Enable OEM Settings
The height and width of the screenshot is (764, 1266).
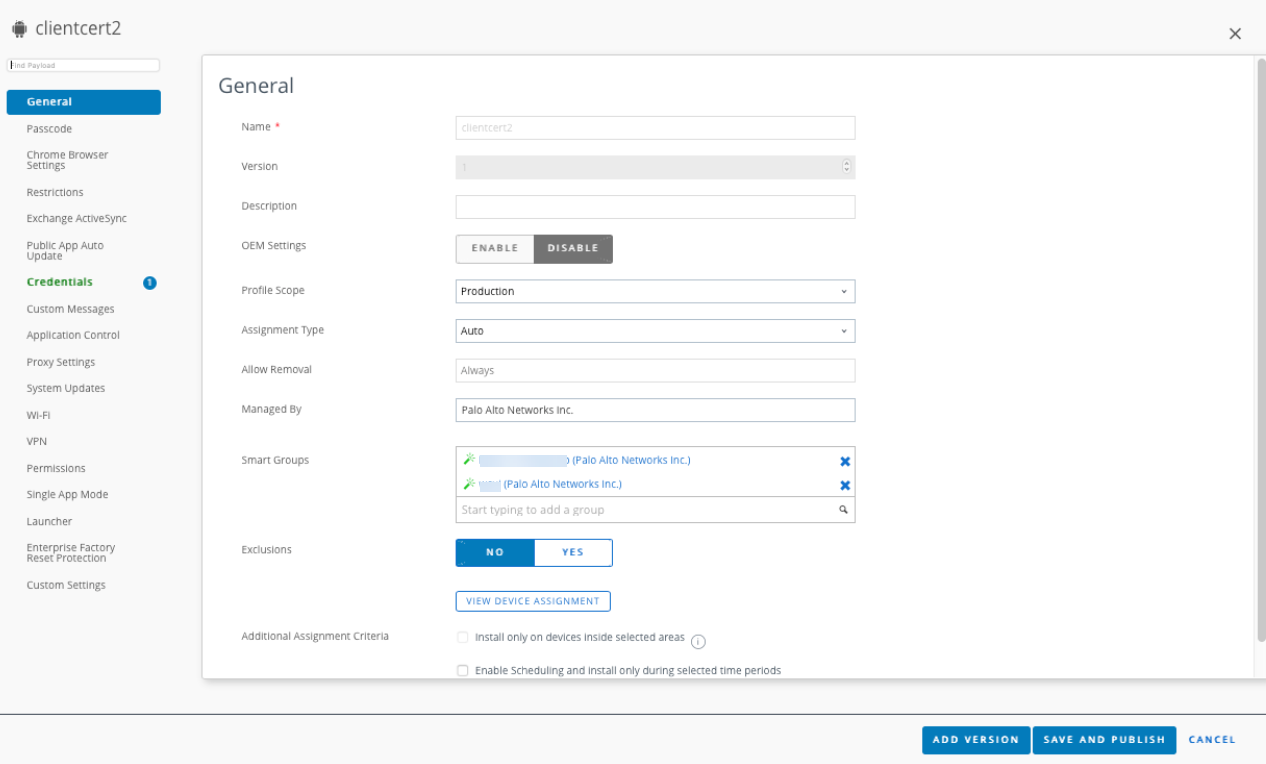click(495, 248)
